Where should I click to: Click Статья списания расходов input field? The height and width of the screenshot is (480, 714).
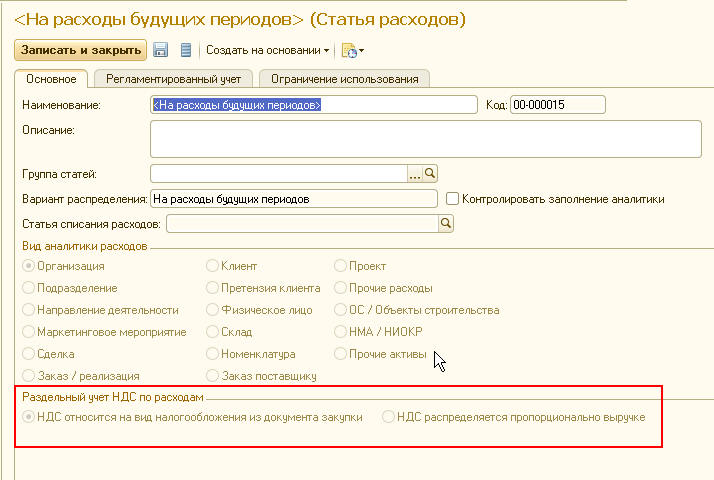click(x=302, y=224)
